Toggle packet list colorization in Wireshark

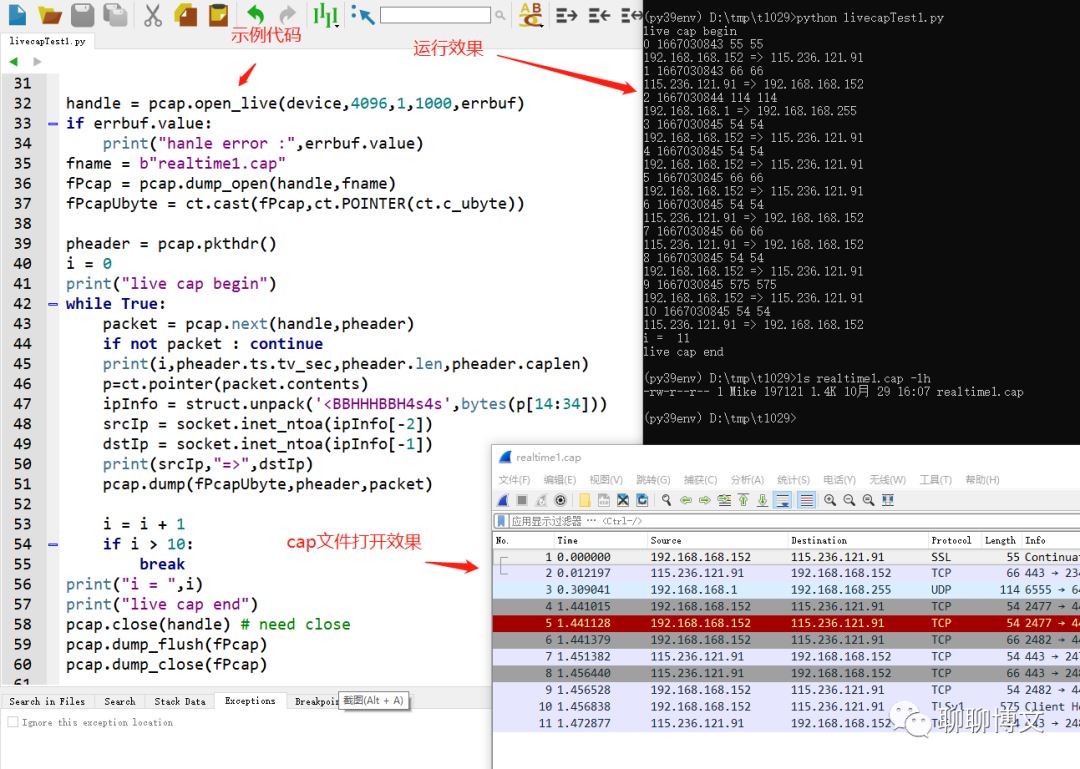[806, 500]
